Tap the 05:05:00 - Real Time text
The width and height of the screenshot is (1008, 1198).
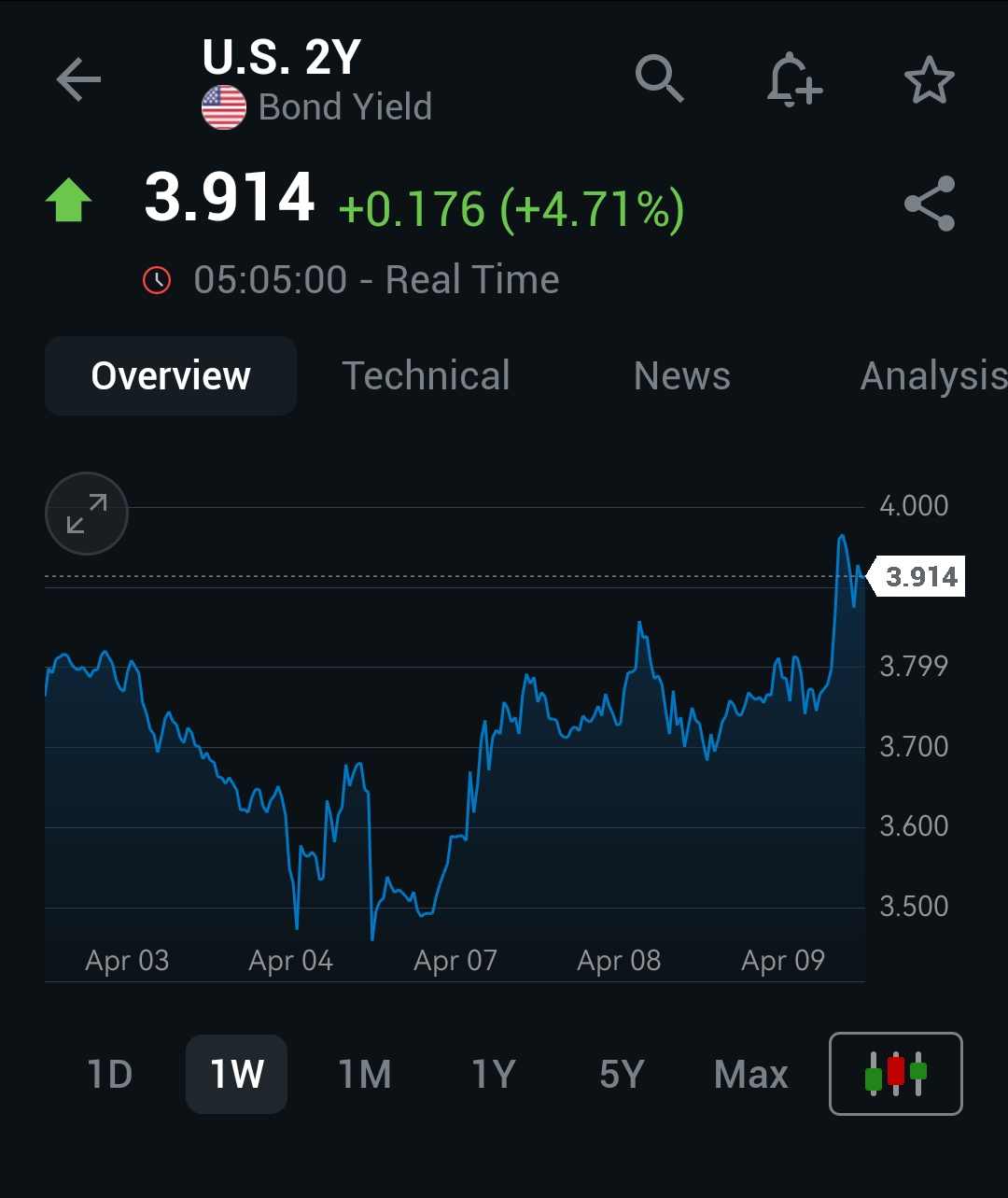pyautogui.click(x=376, y=279)
